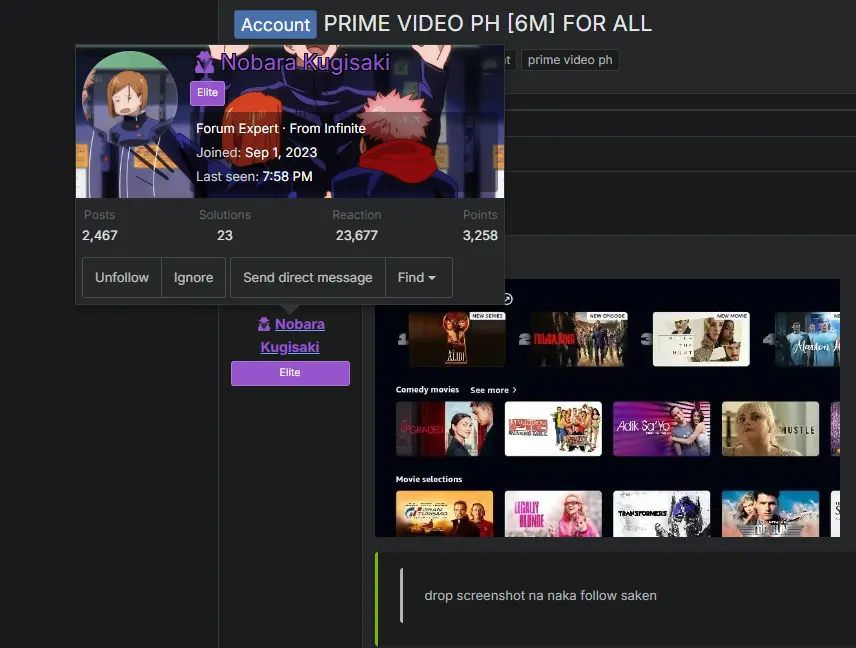This screenshot has width=856, height=648.
Task: Open the white comedy thumbnail next to Upgraded
Action: (553, 429)
